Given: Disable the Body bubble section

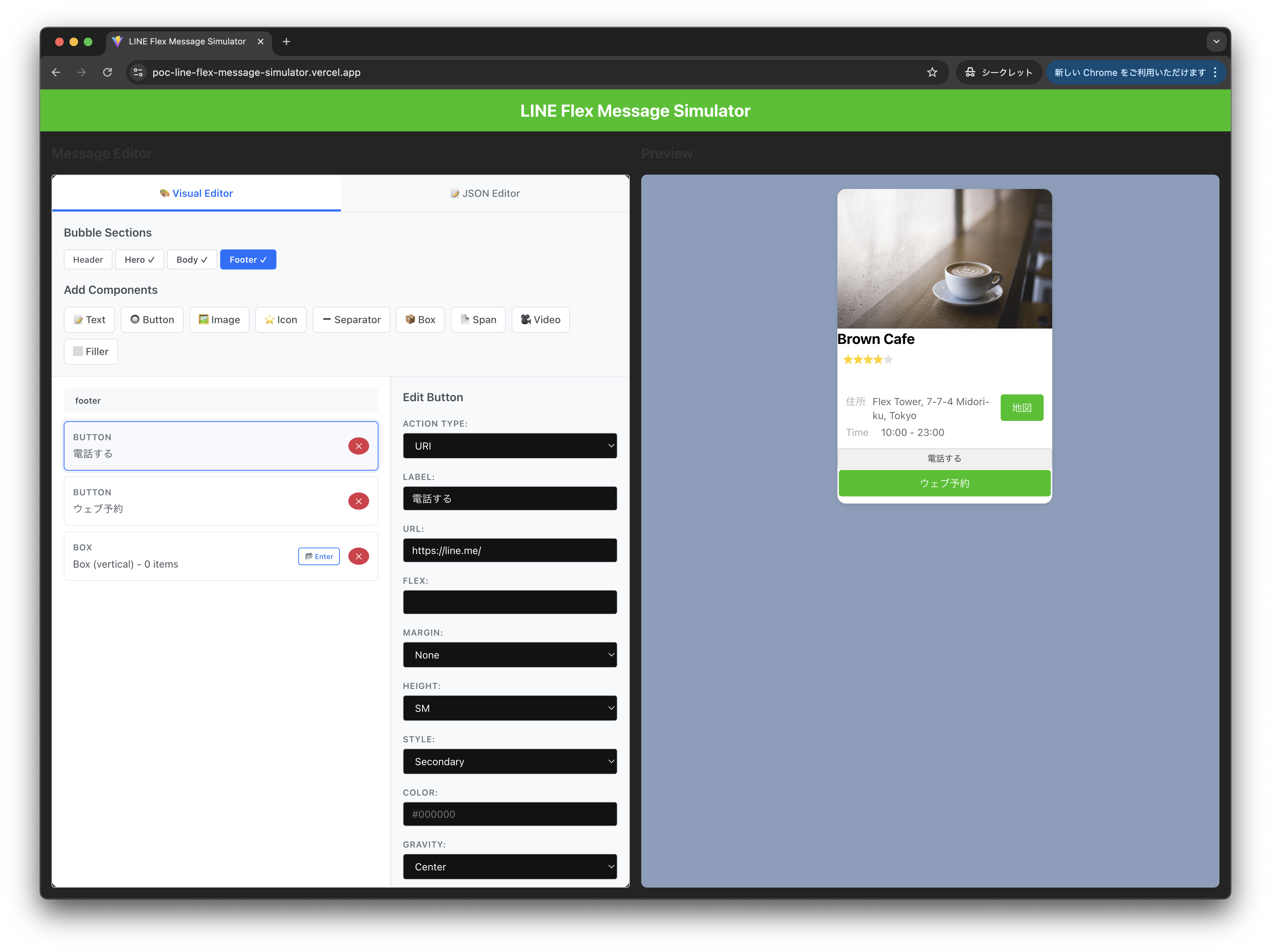Looking at the screenshot, I should pos(192,259).
